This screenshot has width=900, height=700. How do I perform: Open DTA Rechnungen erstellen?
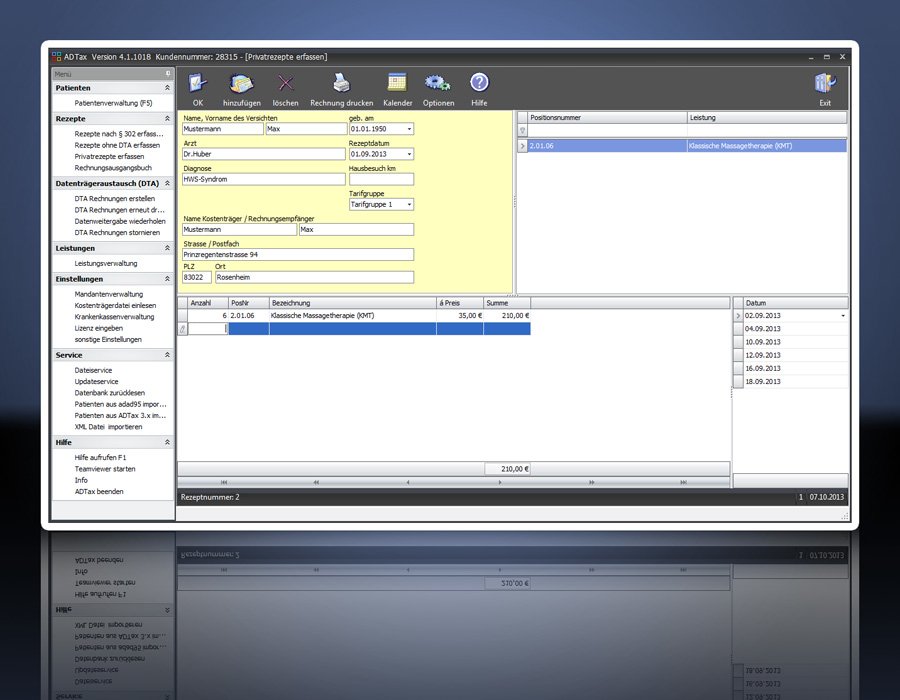(114, 199)
